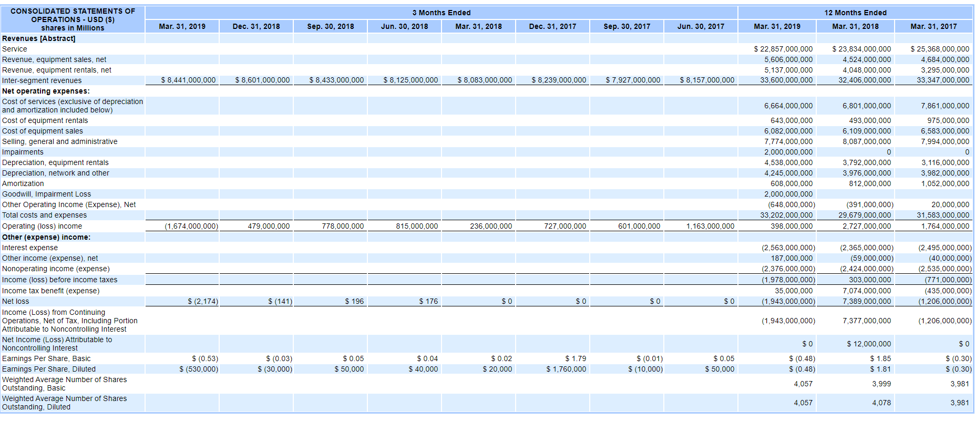Click the 'Cost of equipment rentals' row label
The image size is (975, 421).
click(45, 120)
